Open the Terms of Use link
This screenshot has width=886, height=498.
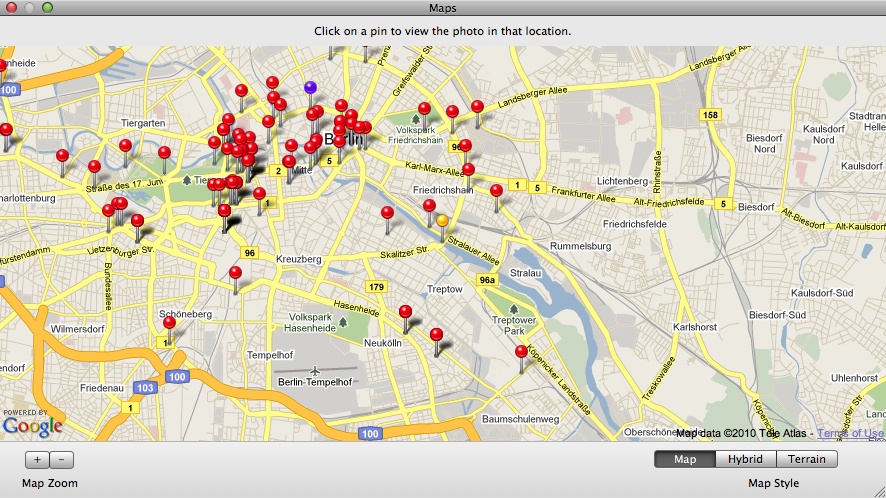click(x=850, y=433)
